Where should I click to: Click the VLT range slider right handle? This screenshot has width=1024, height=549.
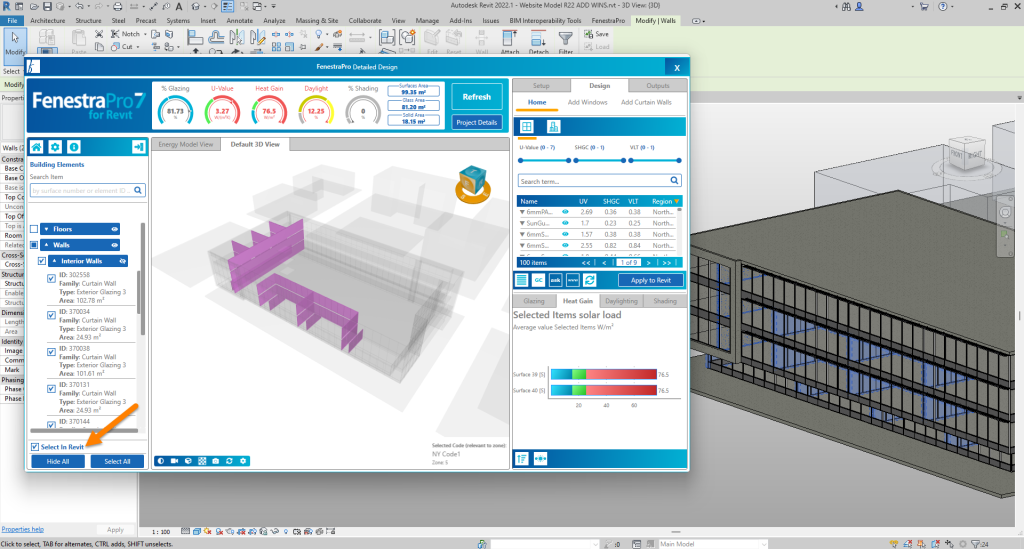[679, 160]
